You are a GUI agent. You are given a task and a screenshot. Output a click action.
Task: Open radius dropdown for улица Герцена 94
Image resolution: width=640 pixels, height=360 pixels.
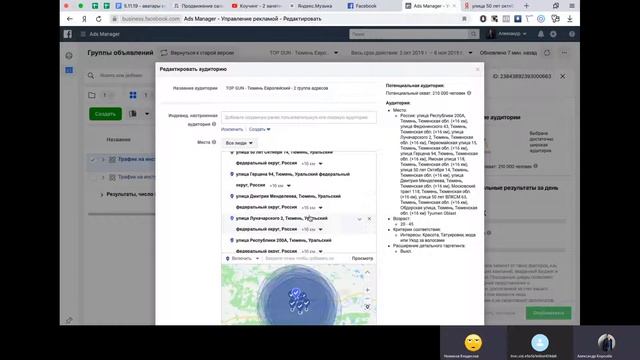tap(280, 185)
